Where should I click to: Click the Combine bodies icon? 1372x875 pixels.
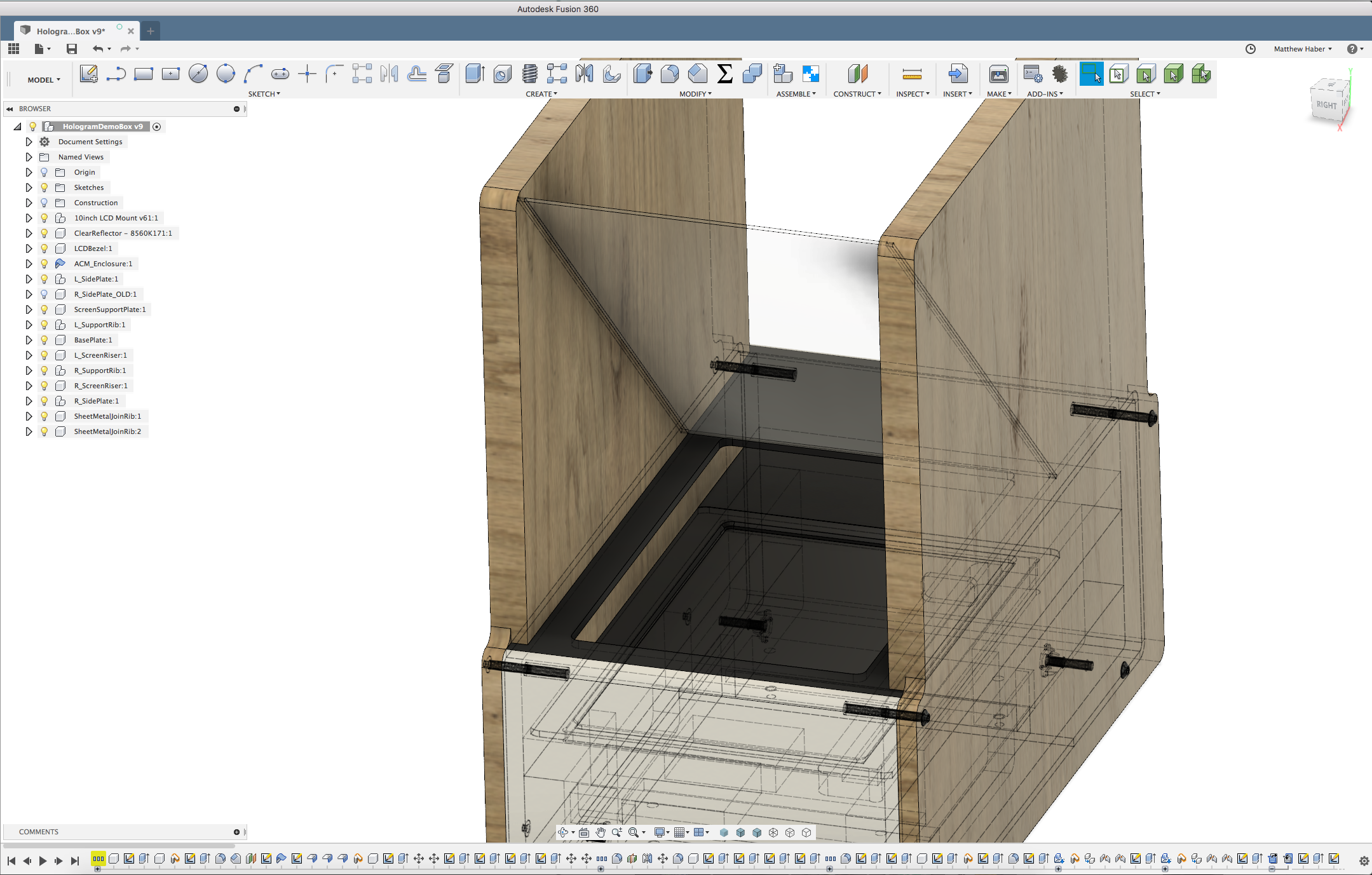[752, 74]
